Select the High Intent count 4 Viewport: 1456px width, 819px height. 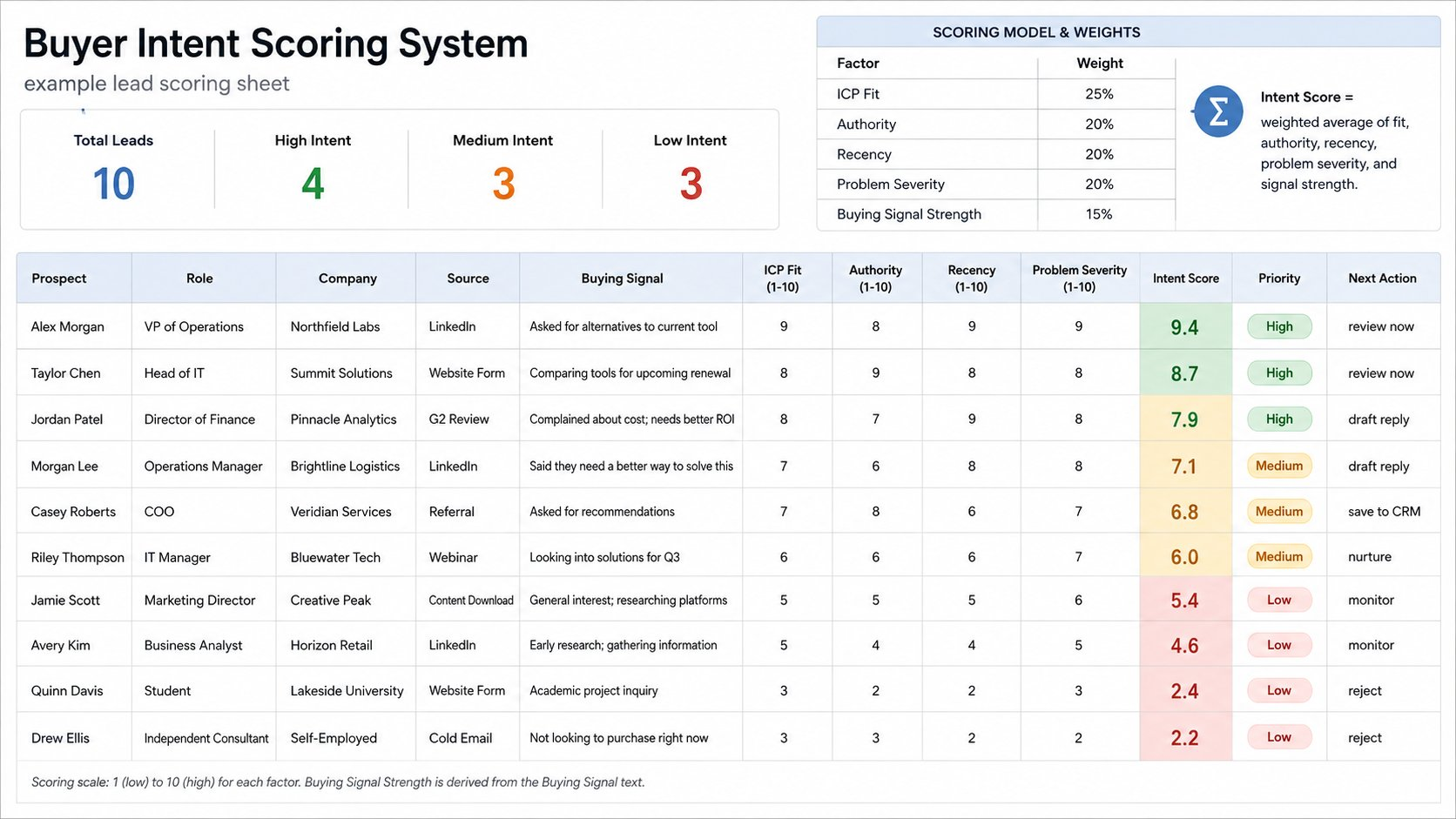(x=313, y=184)
